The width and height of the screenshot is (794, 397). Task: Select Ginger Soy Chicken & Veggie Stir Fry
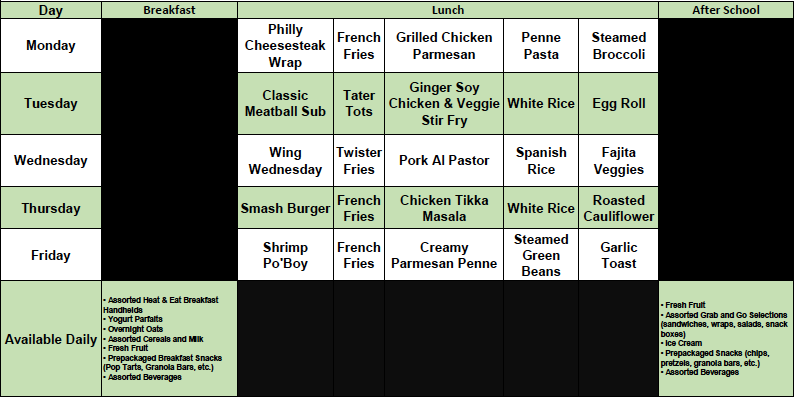[x=444, y=103]
